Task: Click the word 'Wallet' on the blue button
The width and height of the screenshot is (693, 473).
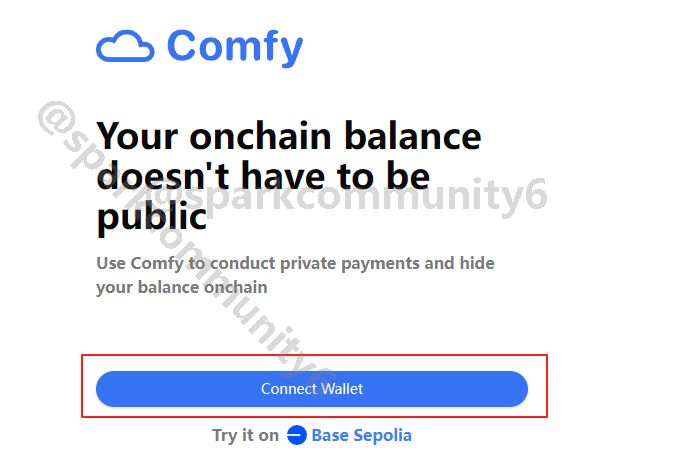Action: (343, 389)
